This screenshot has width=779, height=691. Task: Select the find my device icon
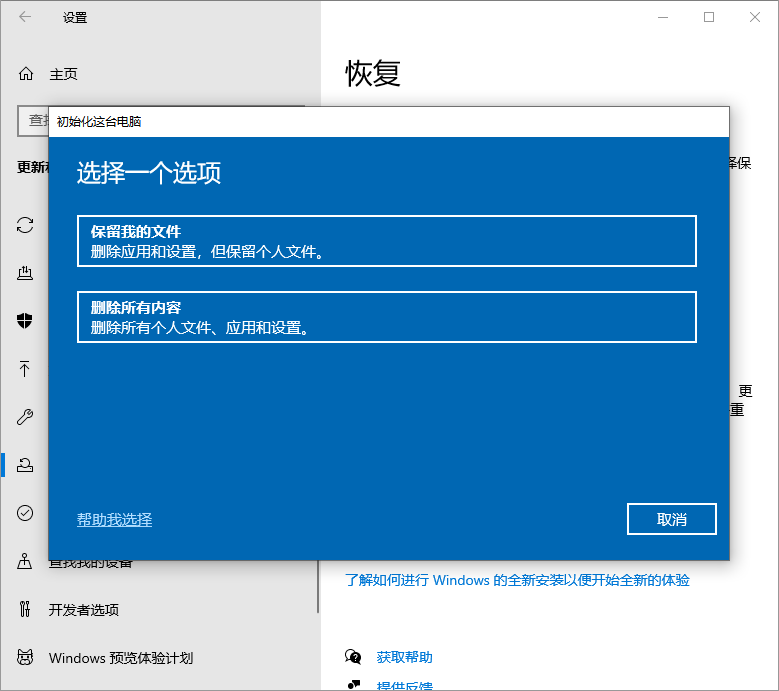(25, 561)
